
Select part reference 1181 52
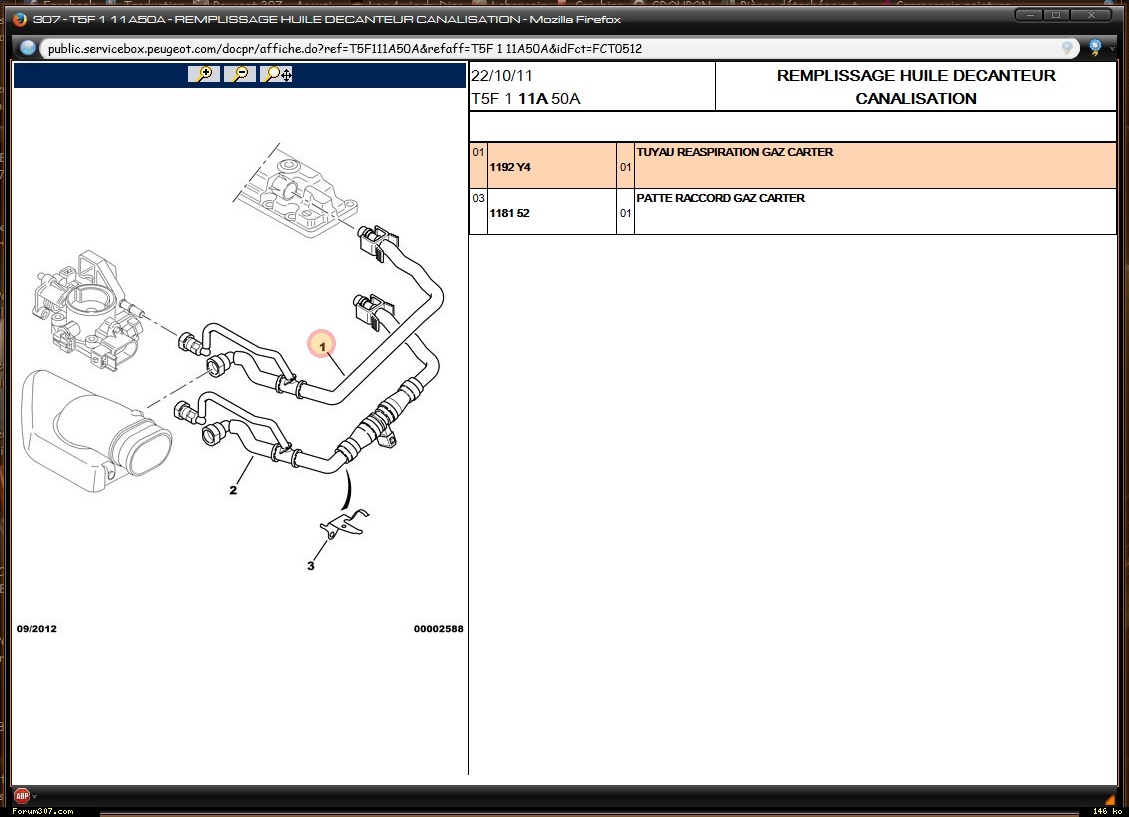point(509,213)
